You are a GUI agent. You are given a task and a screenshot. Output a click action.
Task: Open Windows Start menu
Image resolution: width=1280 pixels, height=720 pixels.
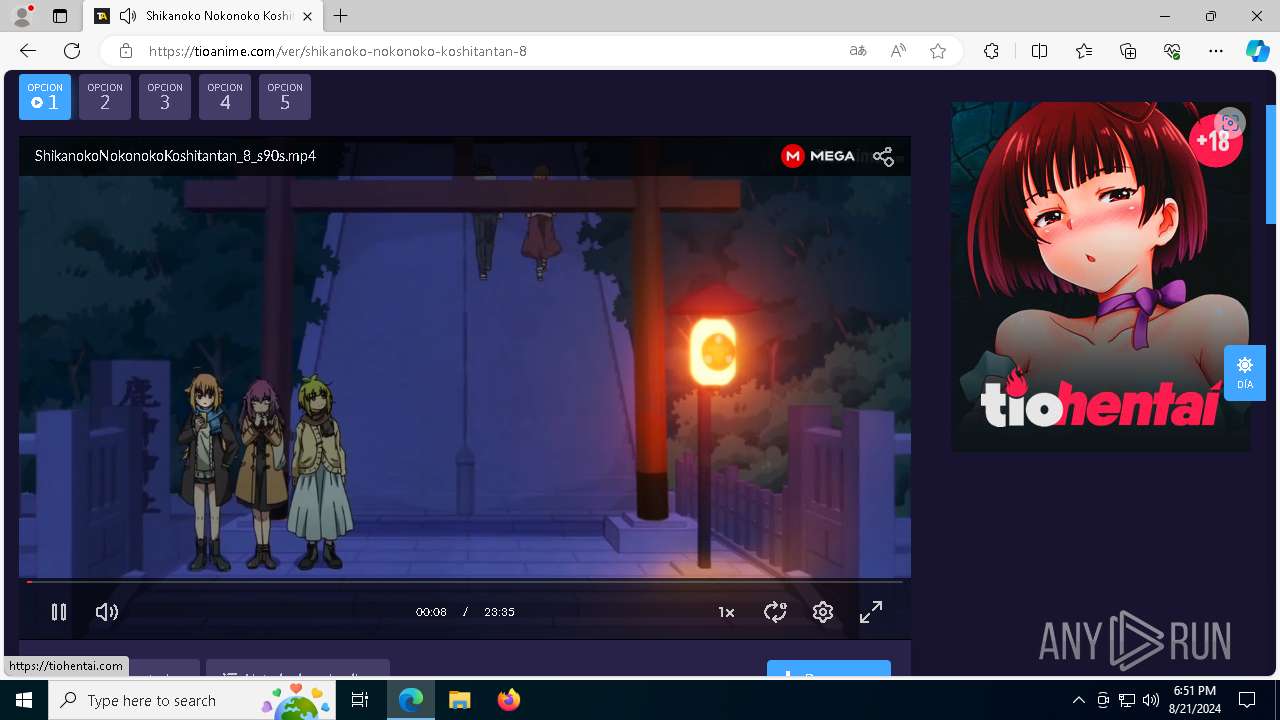(x=24, y=700)
